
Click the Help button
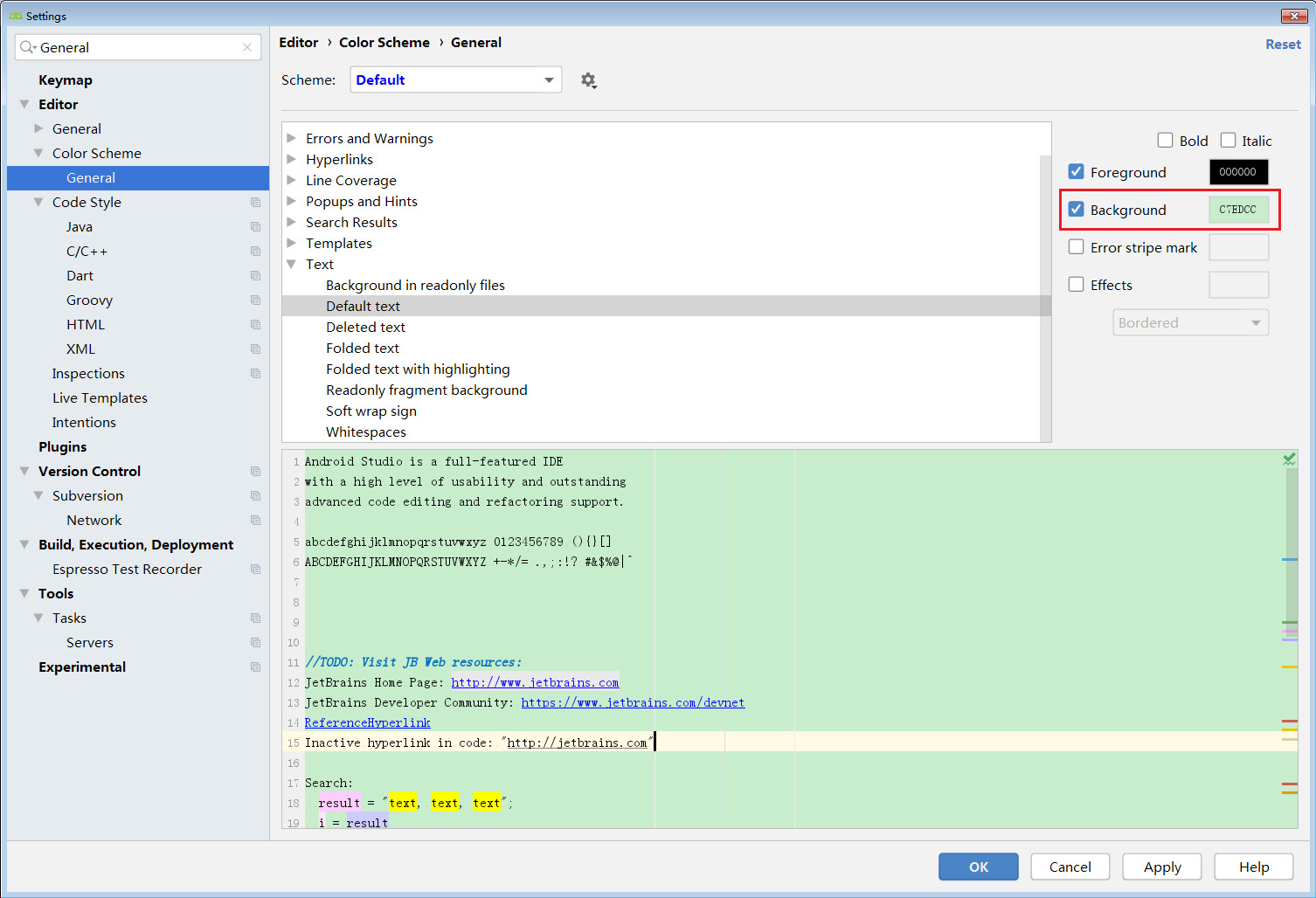point(1254,867)
